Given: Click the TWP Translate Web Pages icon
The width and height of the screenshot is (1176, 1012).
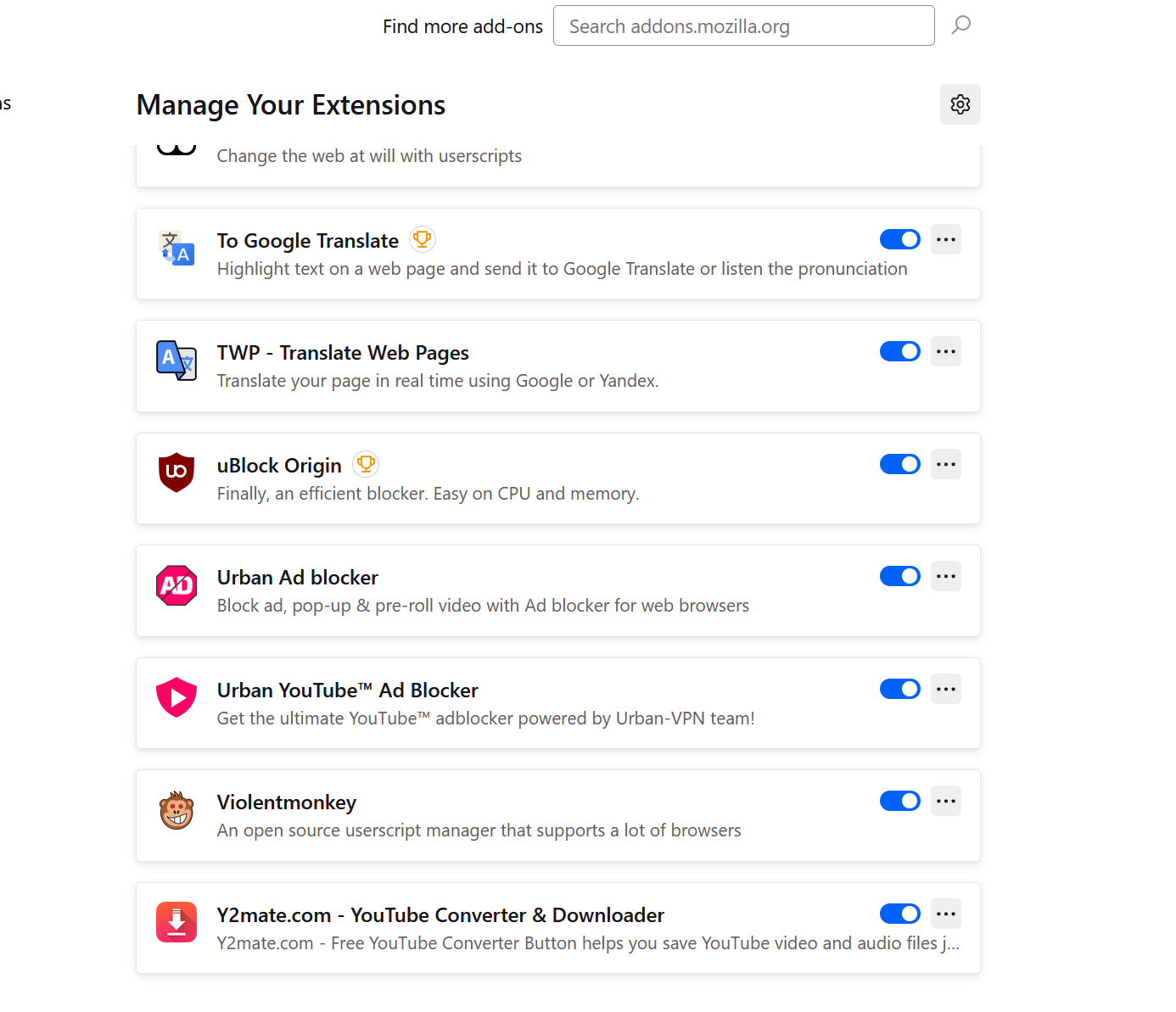Looking at the screenshot, I should (176, 361).
